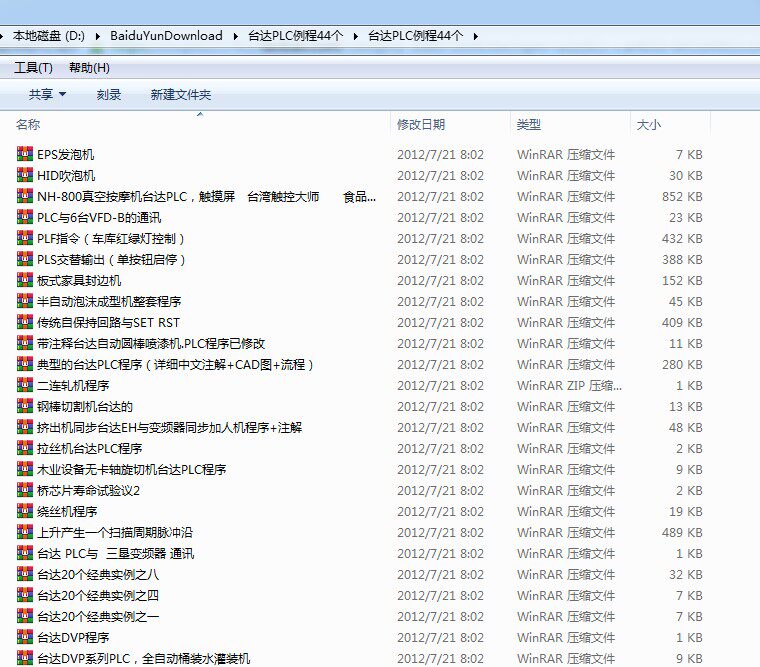Select the icon of NH-800真空按摩机 archive
The image size is (760, 667).
[x=25, y=196]
